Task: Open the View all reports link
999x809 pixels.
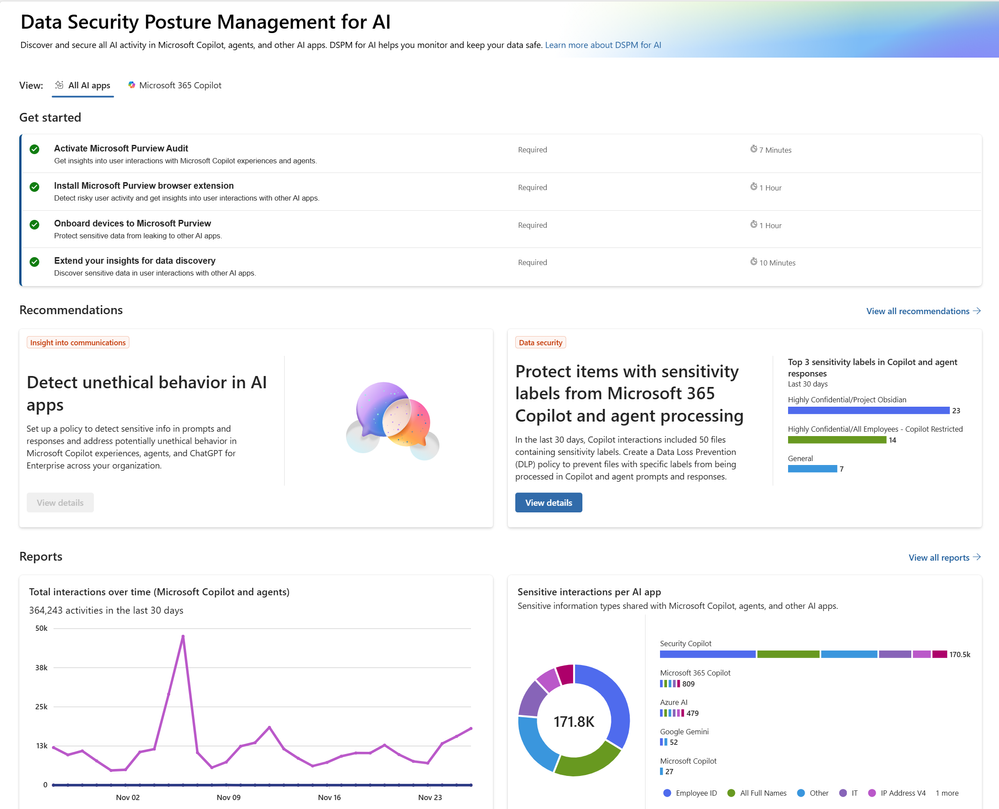Action: [944, 557]
